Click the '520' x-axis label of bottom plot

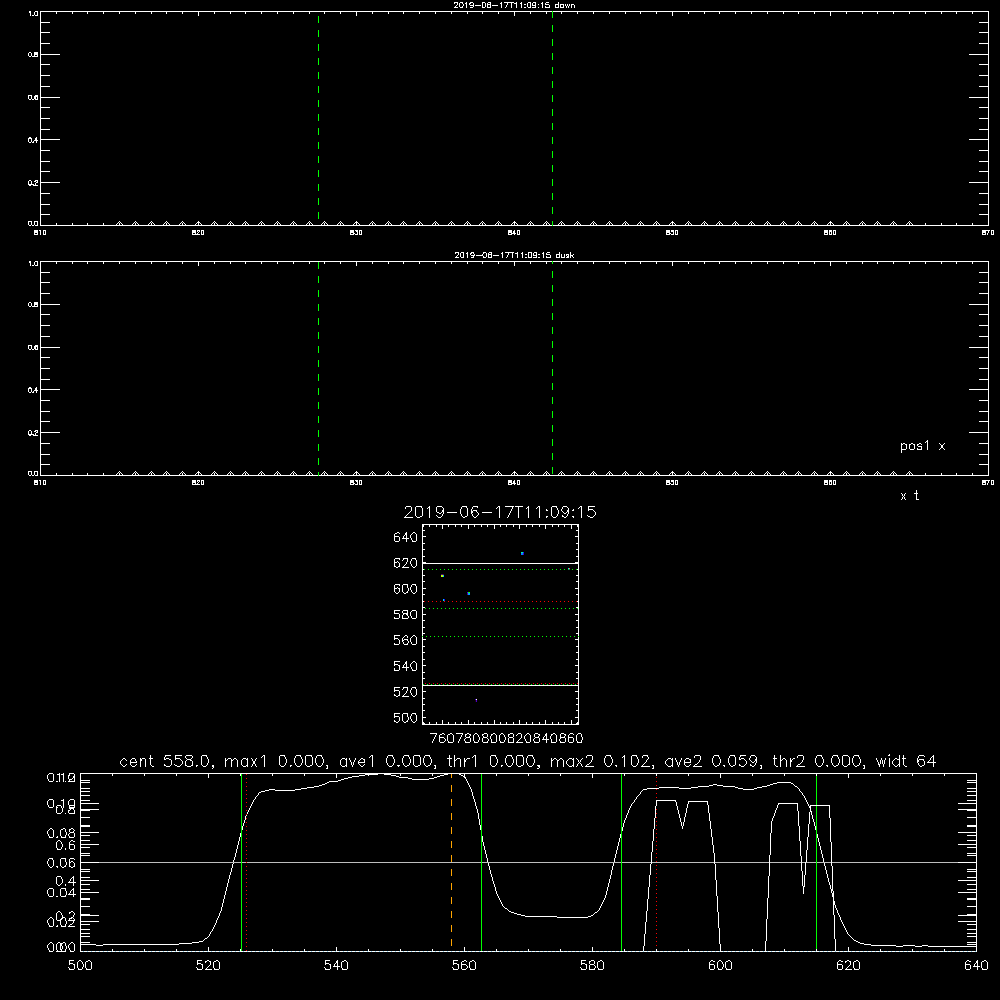tap(208, 966)
